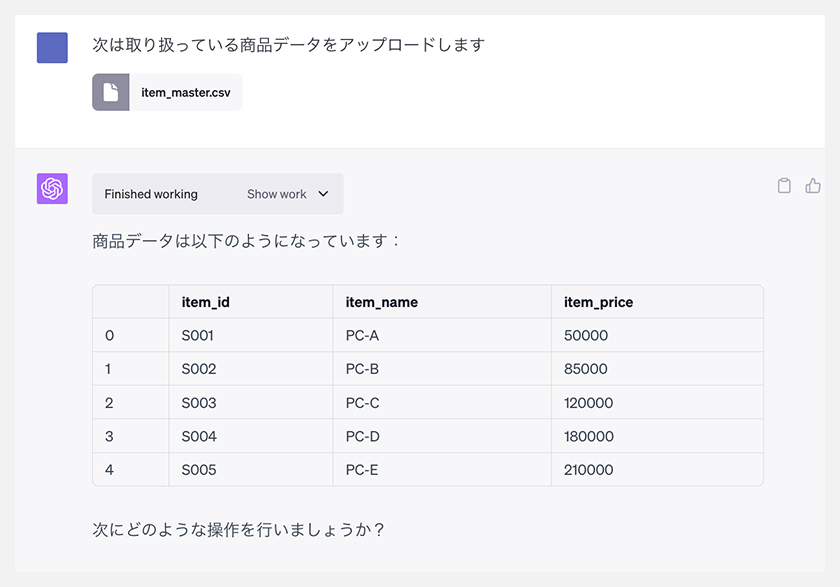The width and height of the screenshot is (840, 587).
Task: Click row index 3 cell
Action: click(131, 436)
